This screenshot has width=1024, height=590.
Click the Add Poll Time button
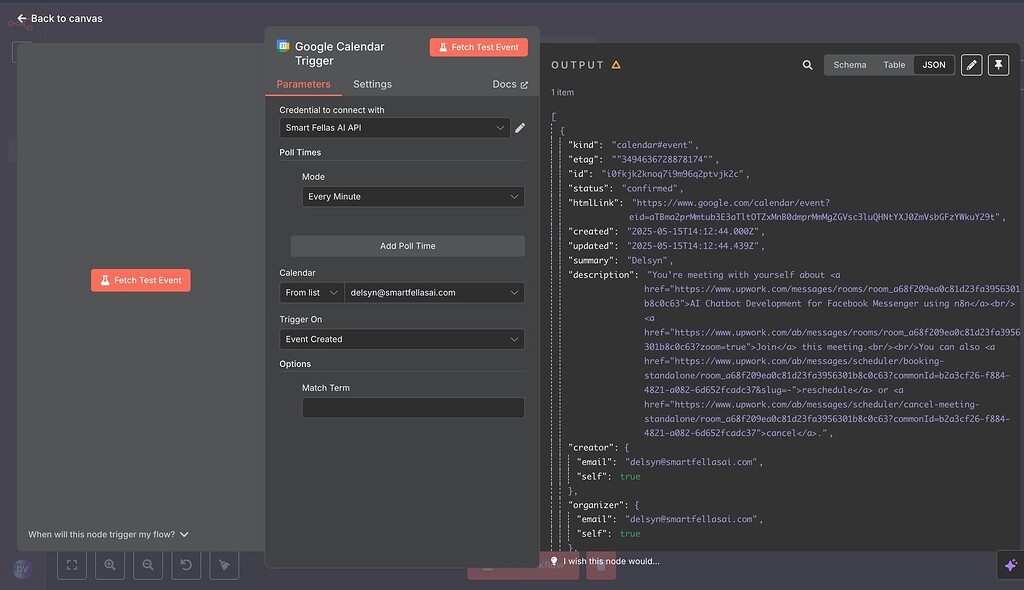407,246
